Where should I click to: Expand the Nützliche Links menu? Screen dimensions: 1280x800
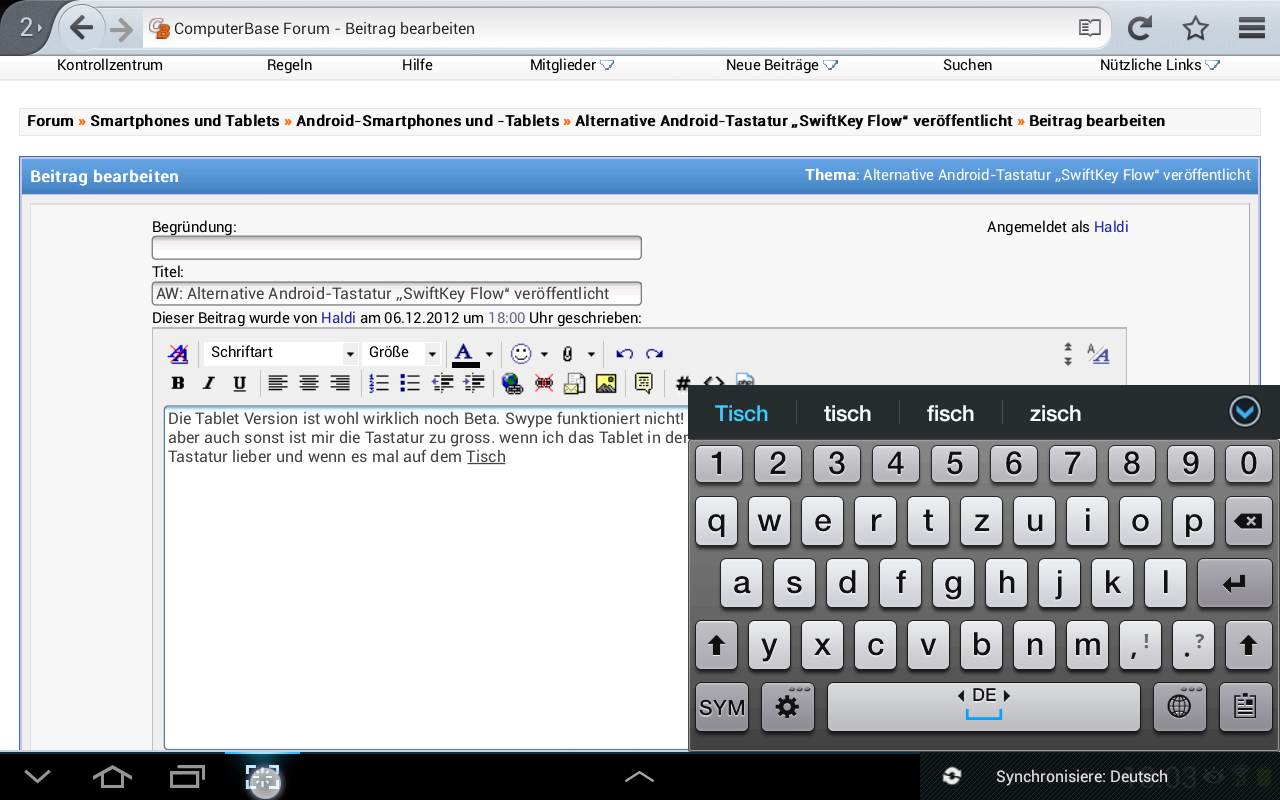point(1160,65)
